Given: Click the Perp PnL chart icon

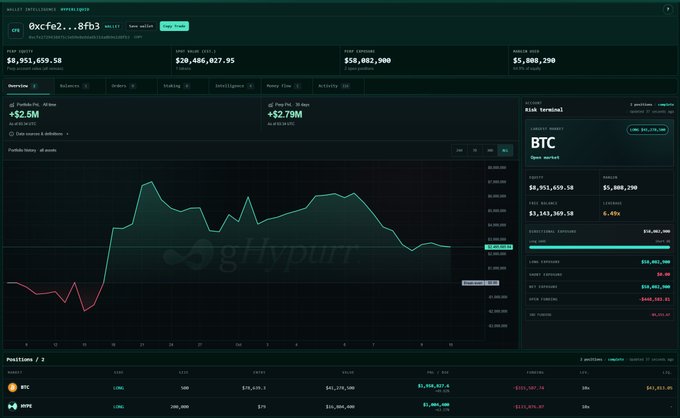Looking at the screenshot, I should pos(270,104).
